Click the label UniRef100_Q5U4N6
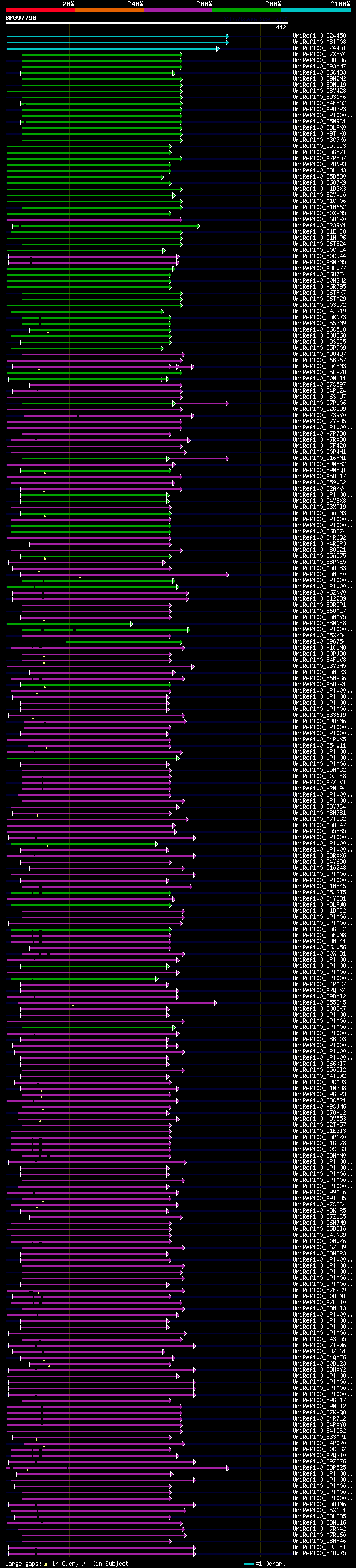Viewport: 356px width, 1568px height. [x=319, y=1504]
